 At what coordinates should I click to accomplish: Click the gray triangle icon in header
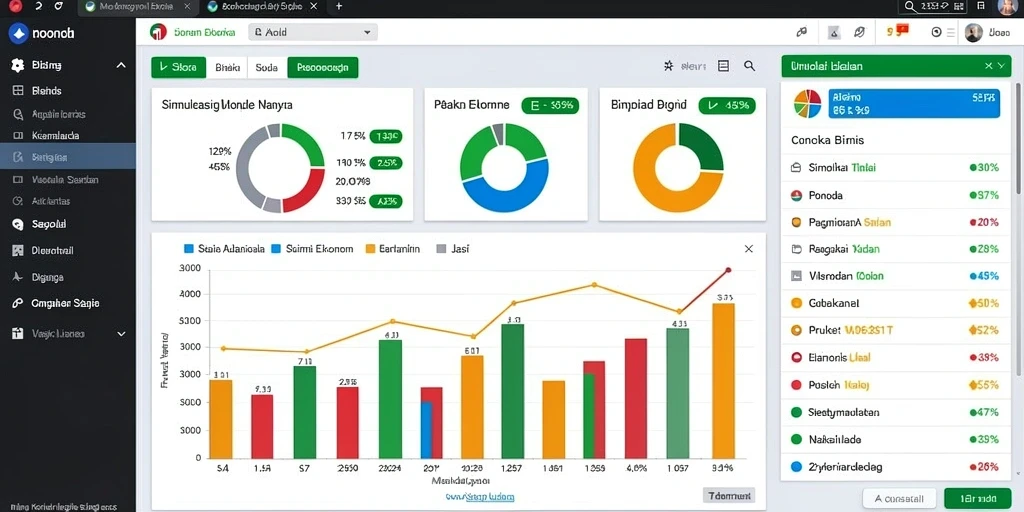[834, 32]
